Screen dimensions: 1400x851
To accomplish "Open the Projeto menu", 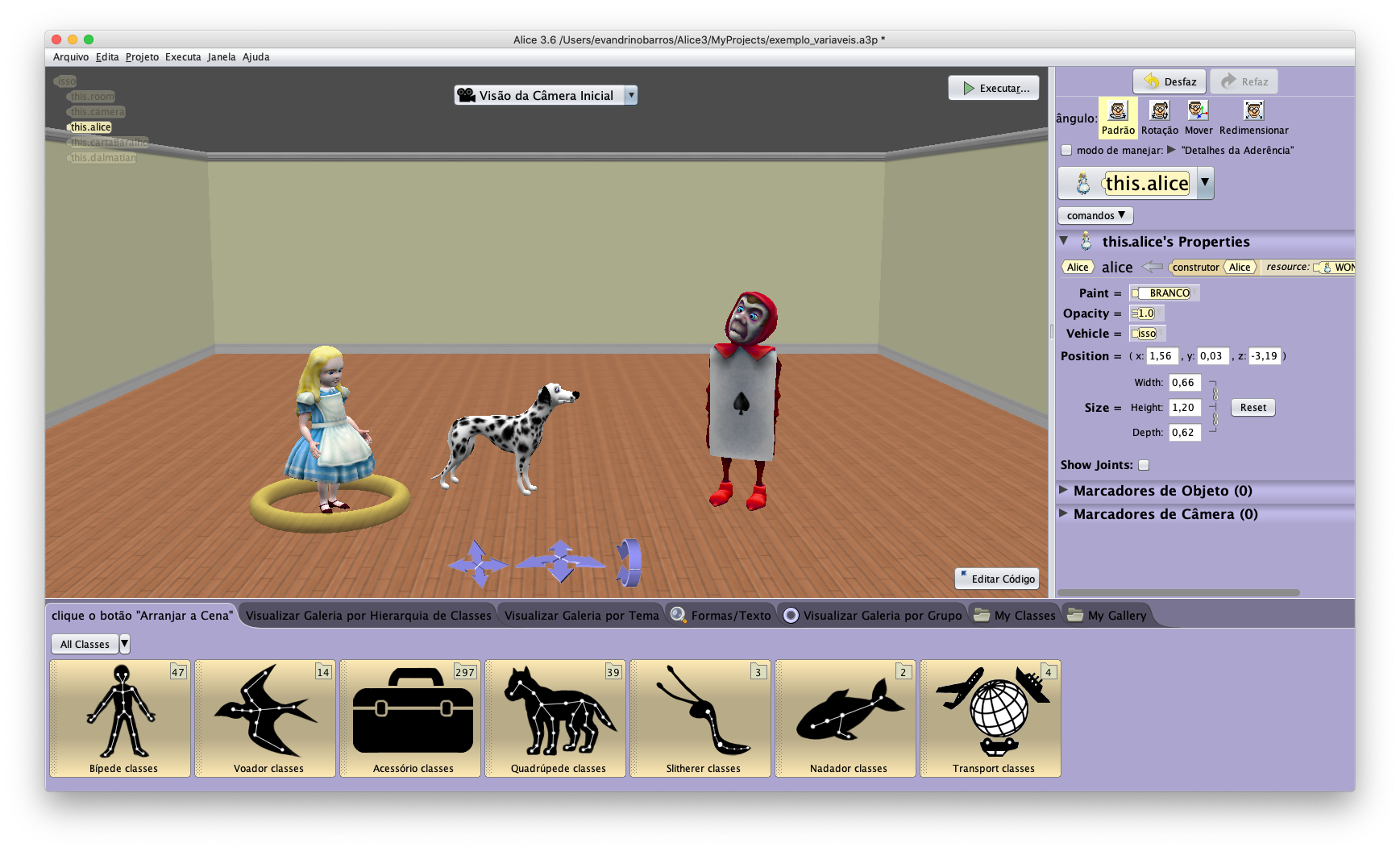I will click(x=142, y=57).
